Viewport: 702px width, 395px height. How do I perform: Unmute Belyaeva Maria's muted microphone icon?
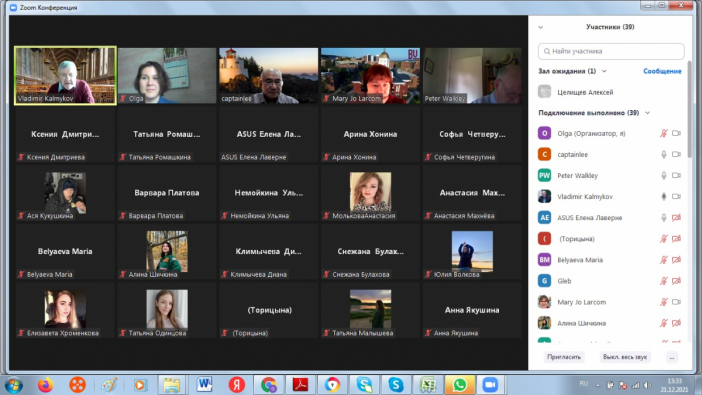click(664, 260)
